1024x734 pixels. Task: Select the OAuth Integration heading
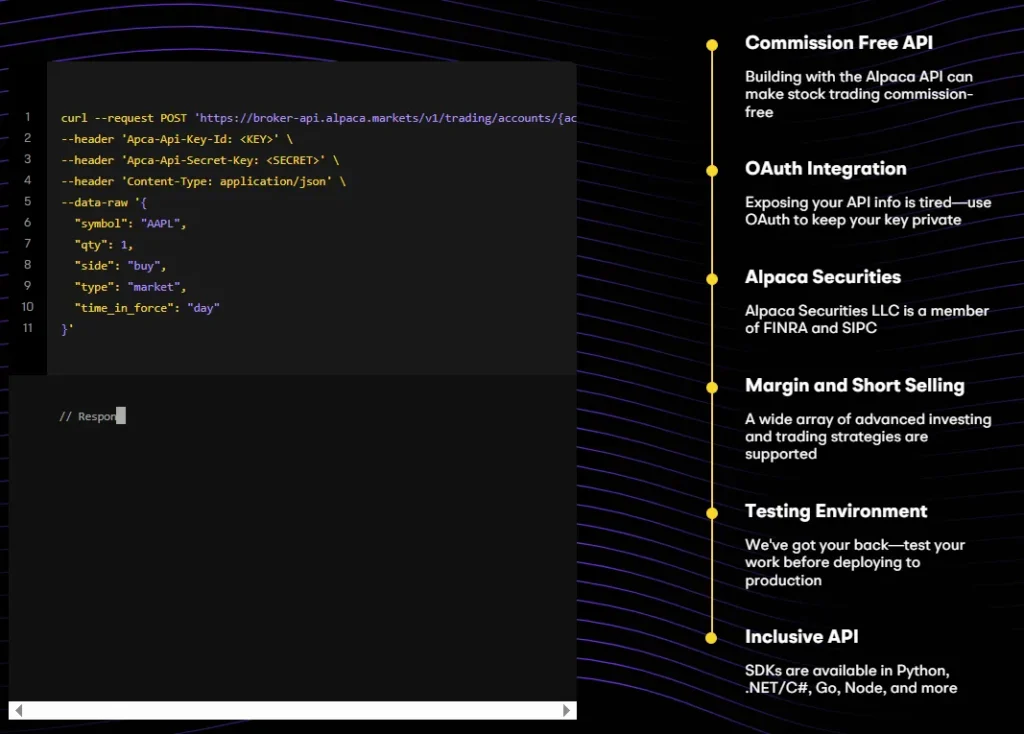click(825, 169)
